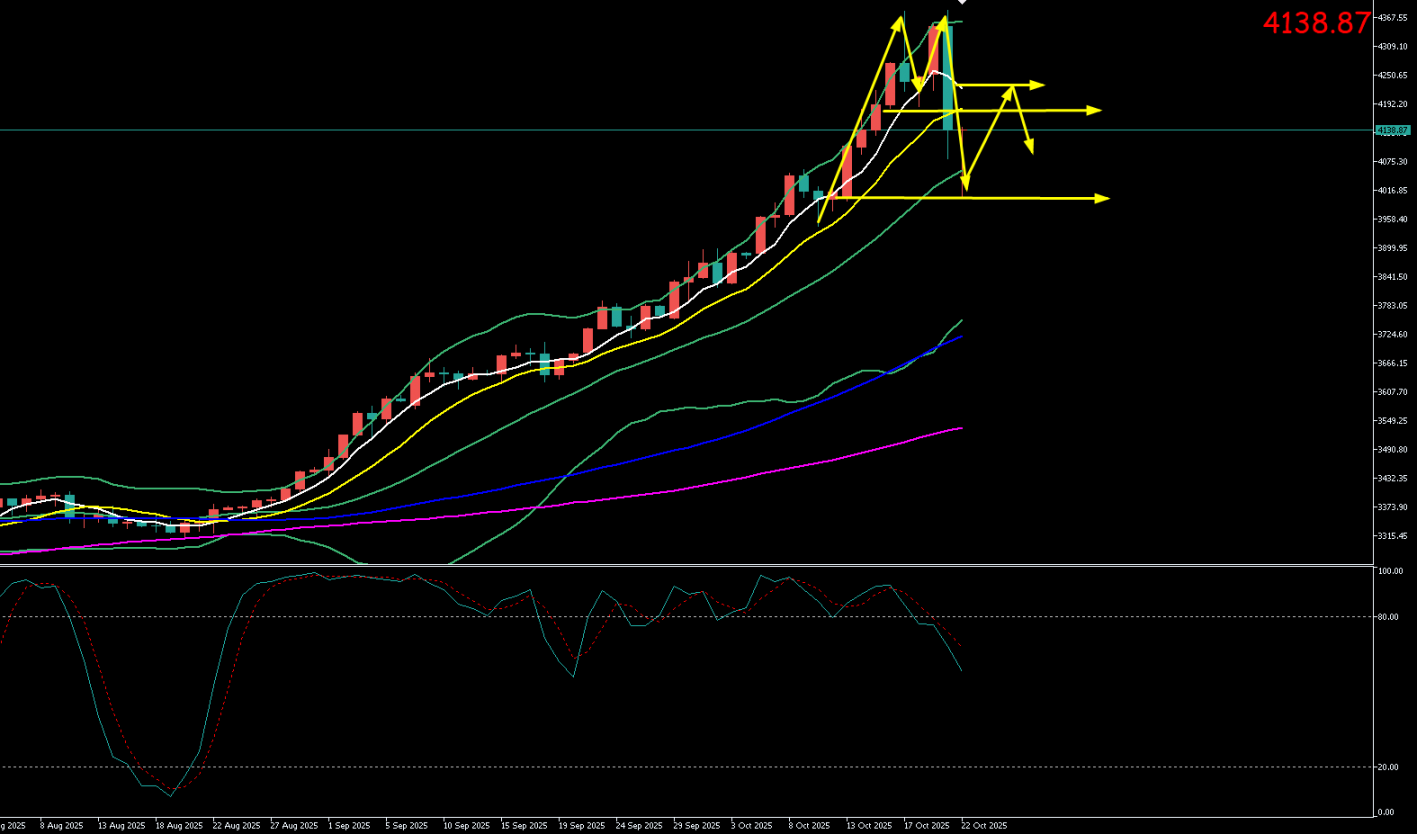This screenshot has width=1417, height=834.
Task: Select the 1 Sep 2025 date label
Action: click(x=349, y=826)
